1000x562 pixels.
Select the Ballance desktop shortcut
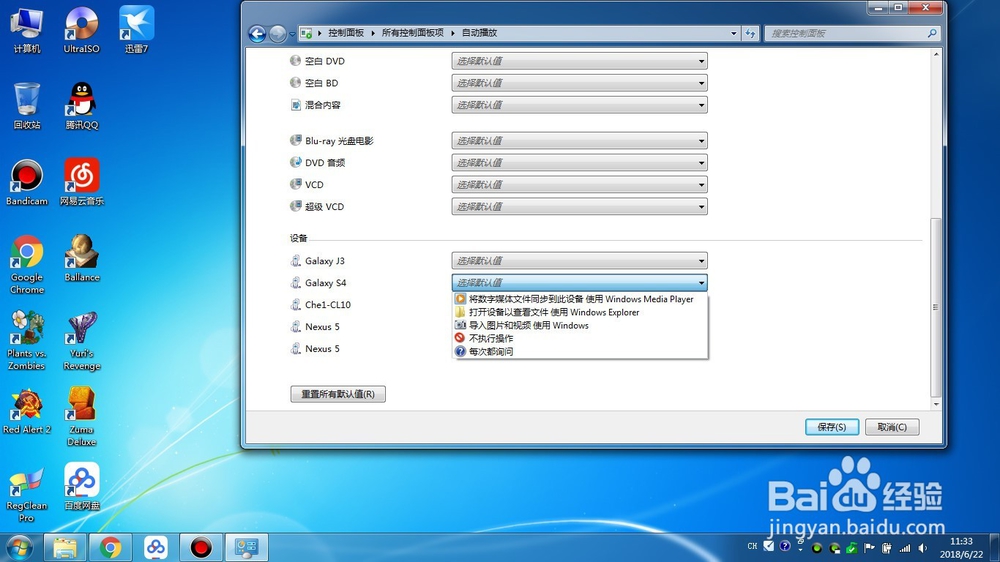[x=82, y=258]
